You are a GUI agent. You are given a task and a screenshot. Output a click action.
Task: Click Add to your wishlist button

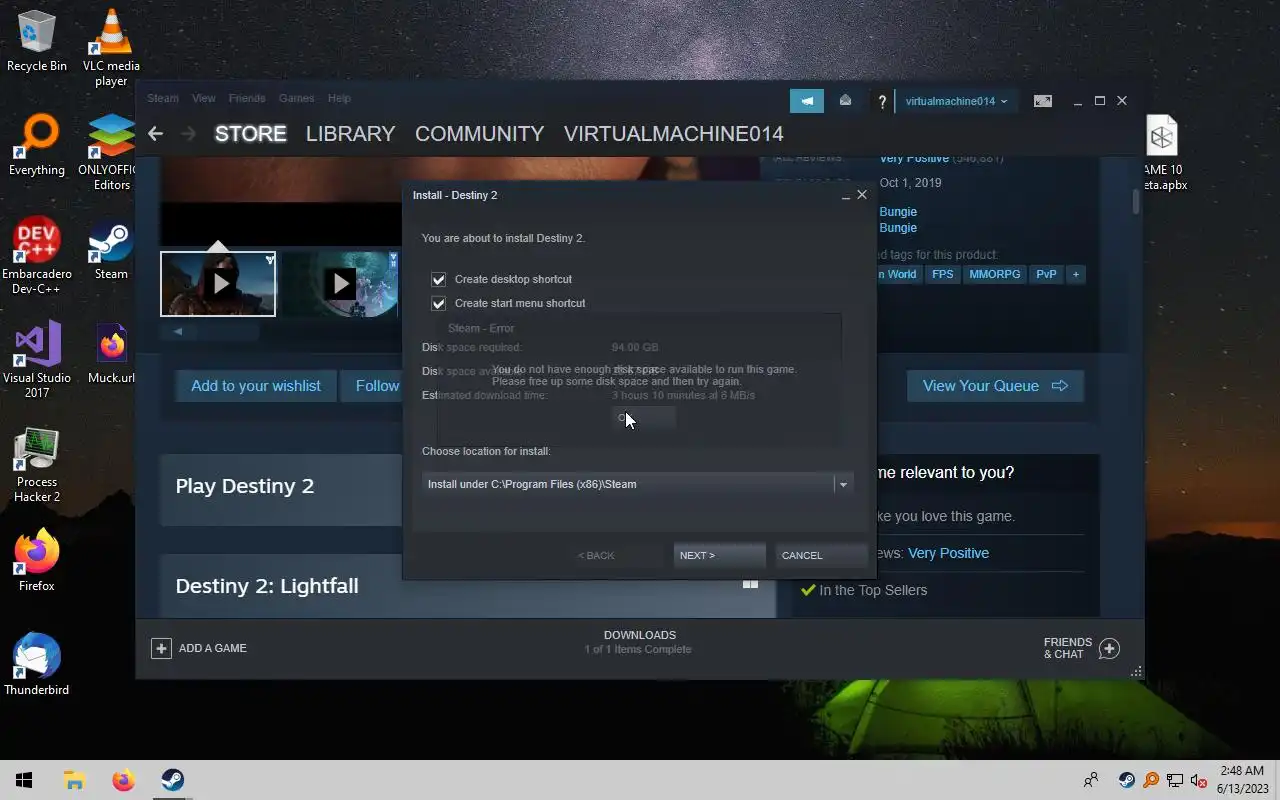pyautogui.click(x=256, y=386)
